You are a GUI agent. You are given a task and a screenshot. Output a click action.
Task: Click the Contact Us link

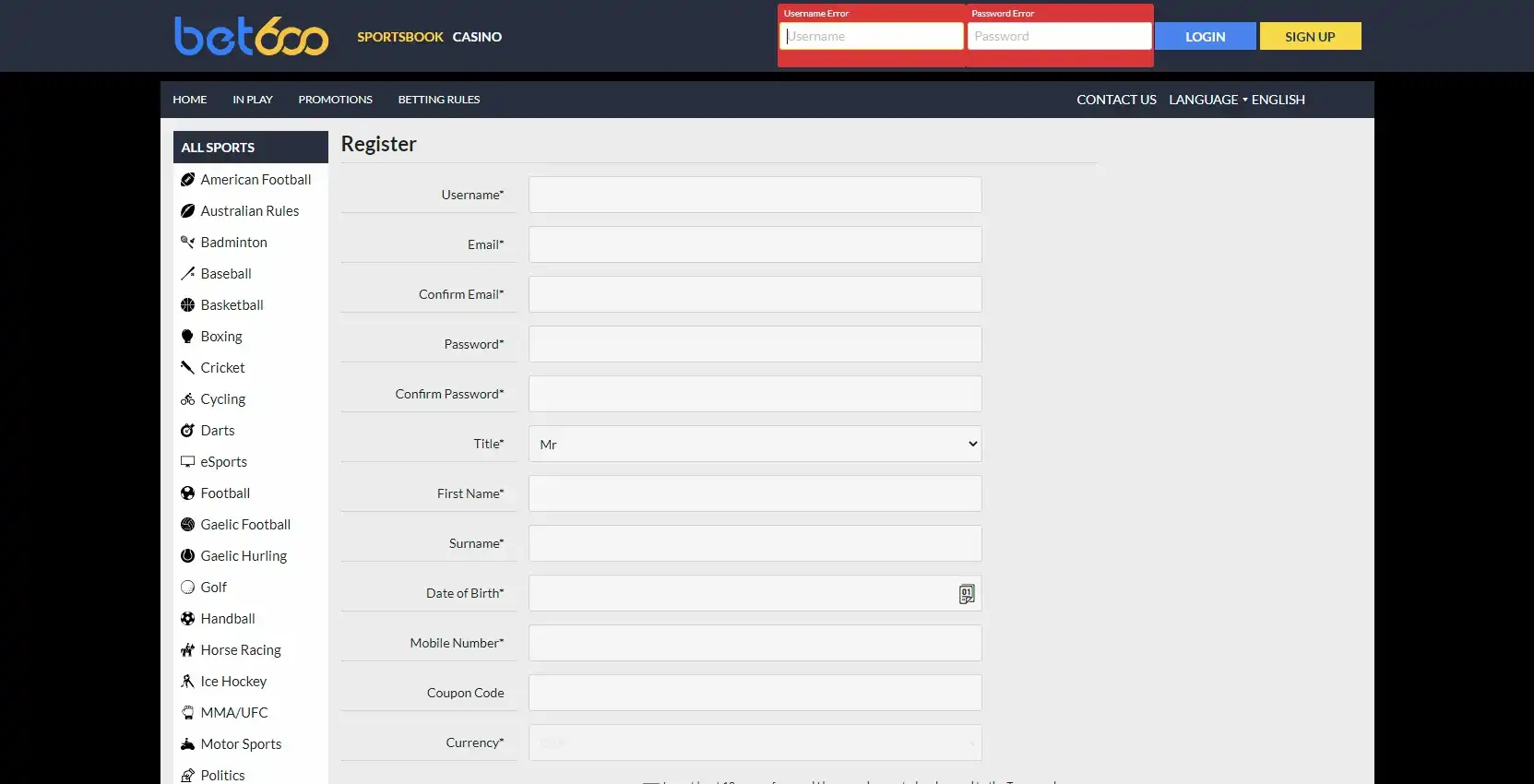pyautogui.click(x=1116, y=100)
